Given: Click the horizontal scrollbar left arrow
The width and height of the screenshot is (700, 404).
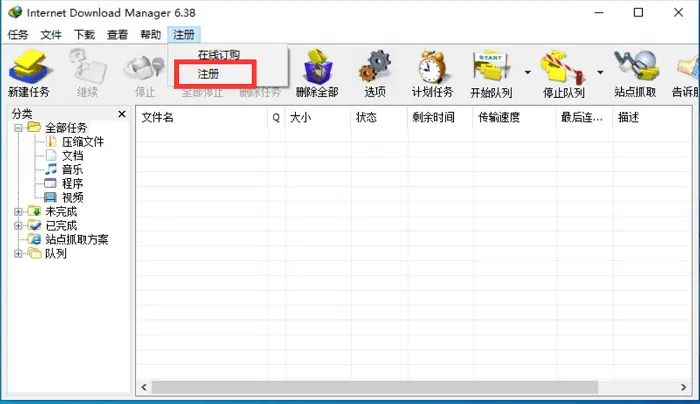Looking at the screenshot, I should (144, 387).
